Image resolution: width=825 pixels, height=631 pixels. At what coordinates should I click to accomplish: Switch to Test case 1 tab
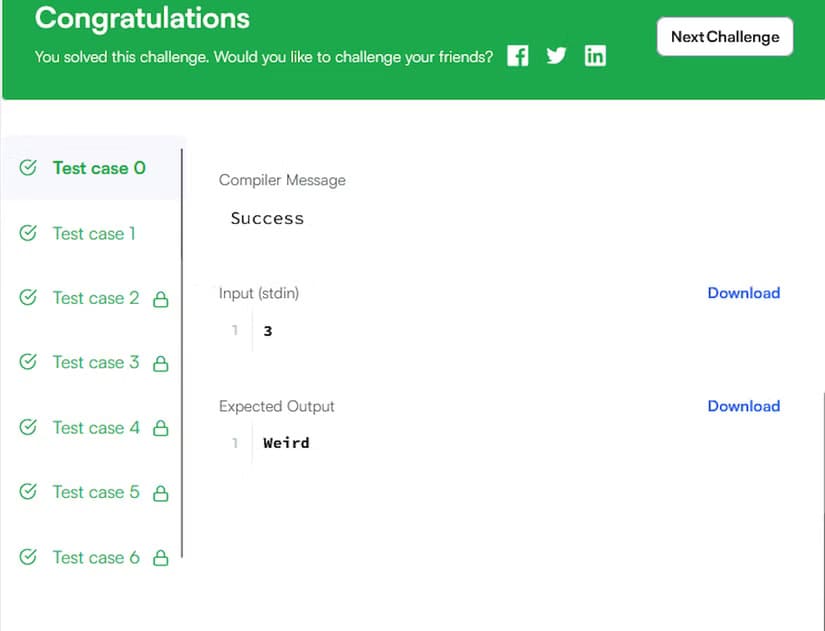point(94,233)
